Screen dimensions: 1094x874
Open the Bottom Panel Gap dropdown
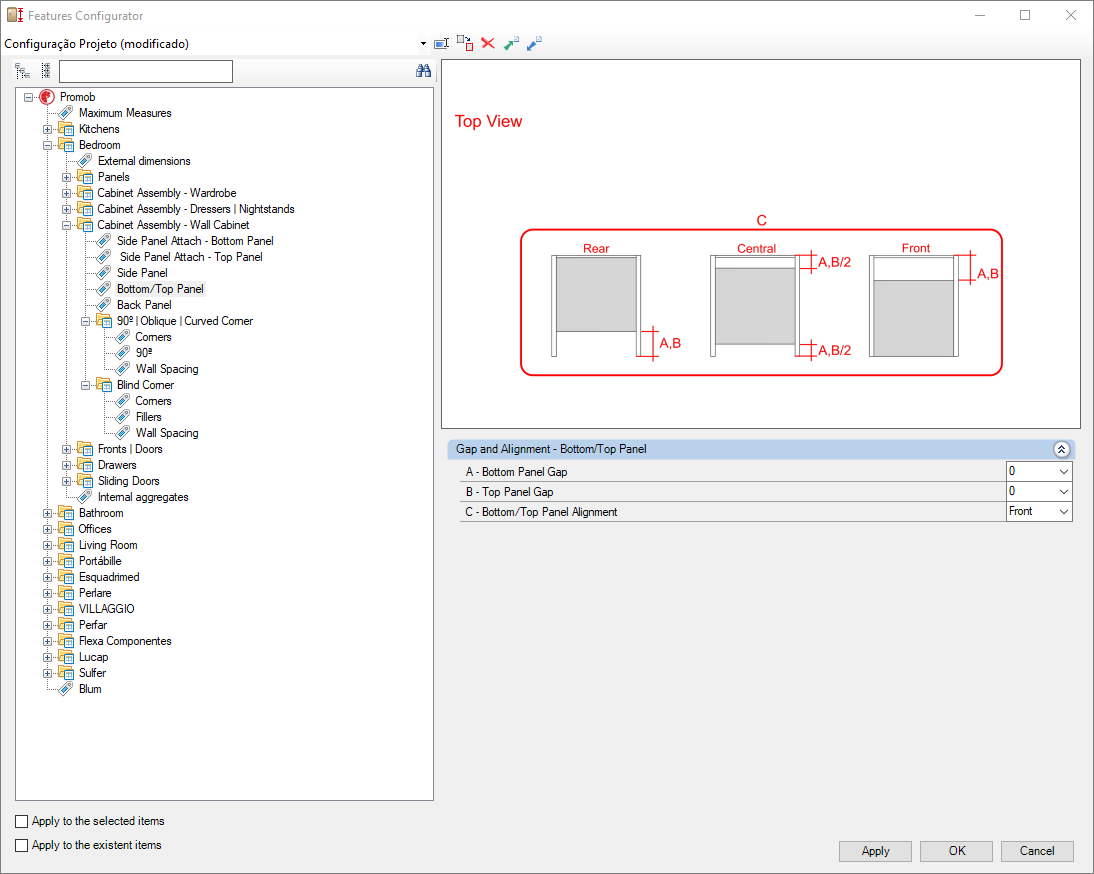point(1063,472)
